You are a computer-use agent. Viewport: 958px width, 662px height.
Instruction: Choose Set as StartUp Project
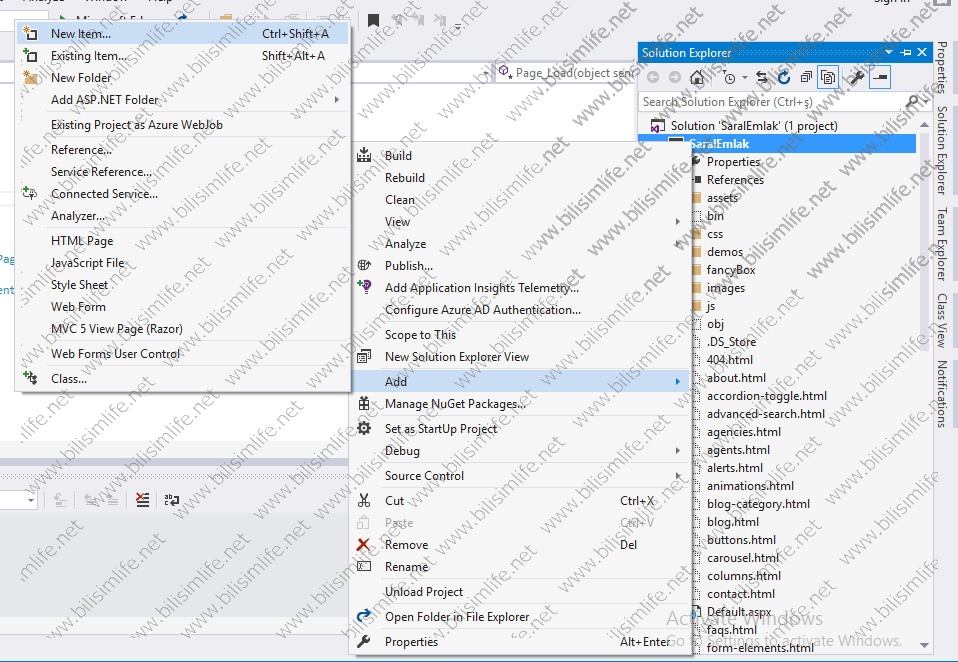click(522, 429)
